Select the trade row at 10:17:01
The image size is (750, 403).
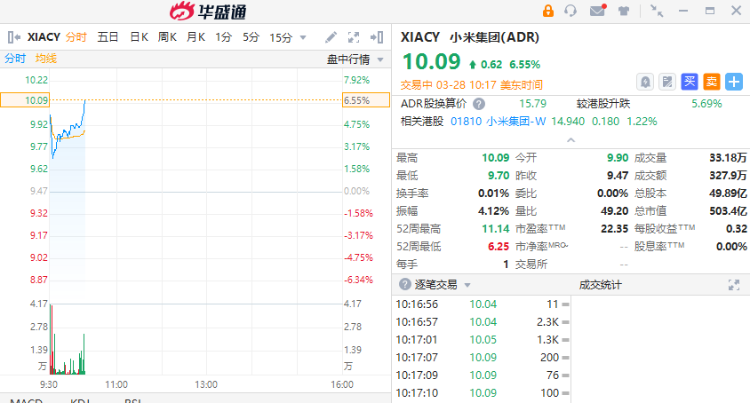[x=482, y=339]
